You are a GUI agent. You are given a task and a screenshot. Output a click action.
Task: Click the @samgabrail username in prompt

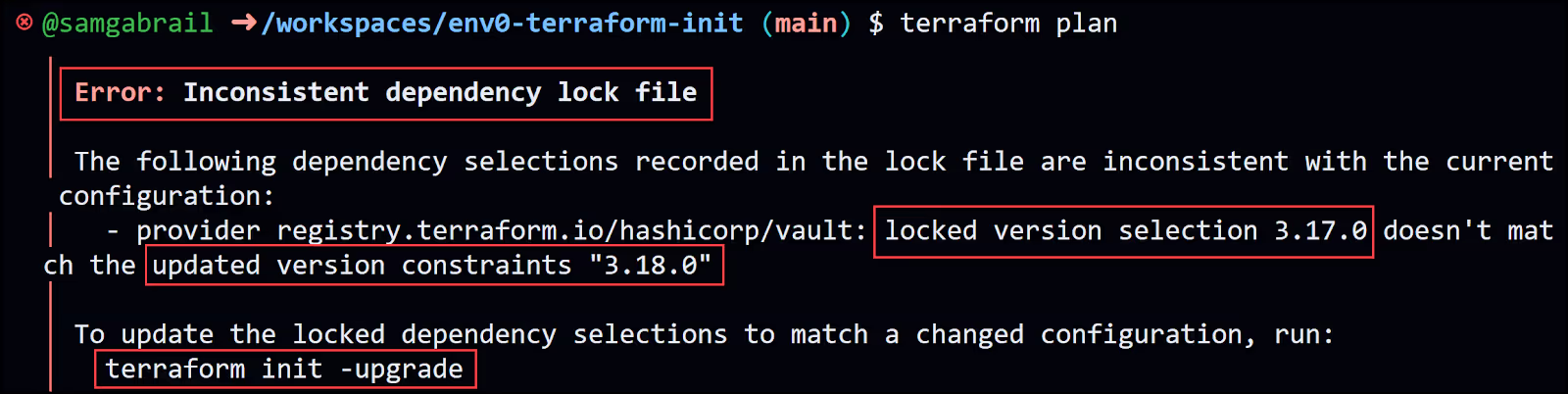[127, 24]
